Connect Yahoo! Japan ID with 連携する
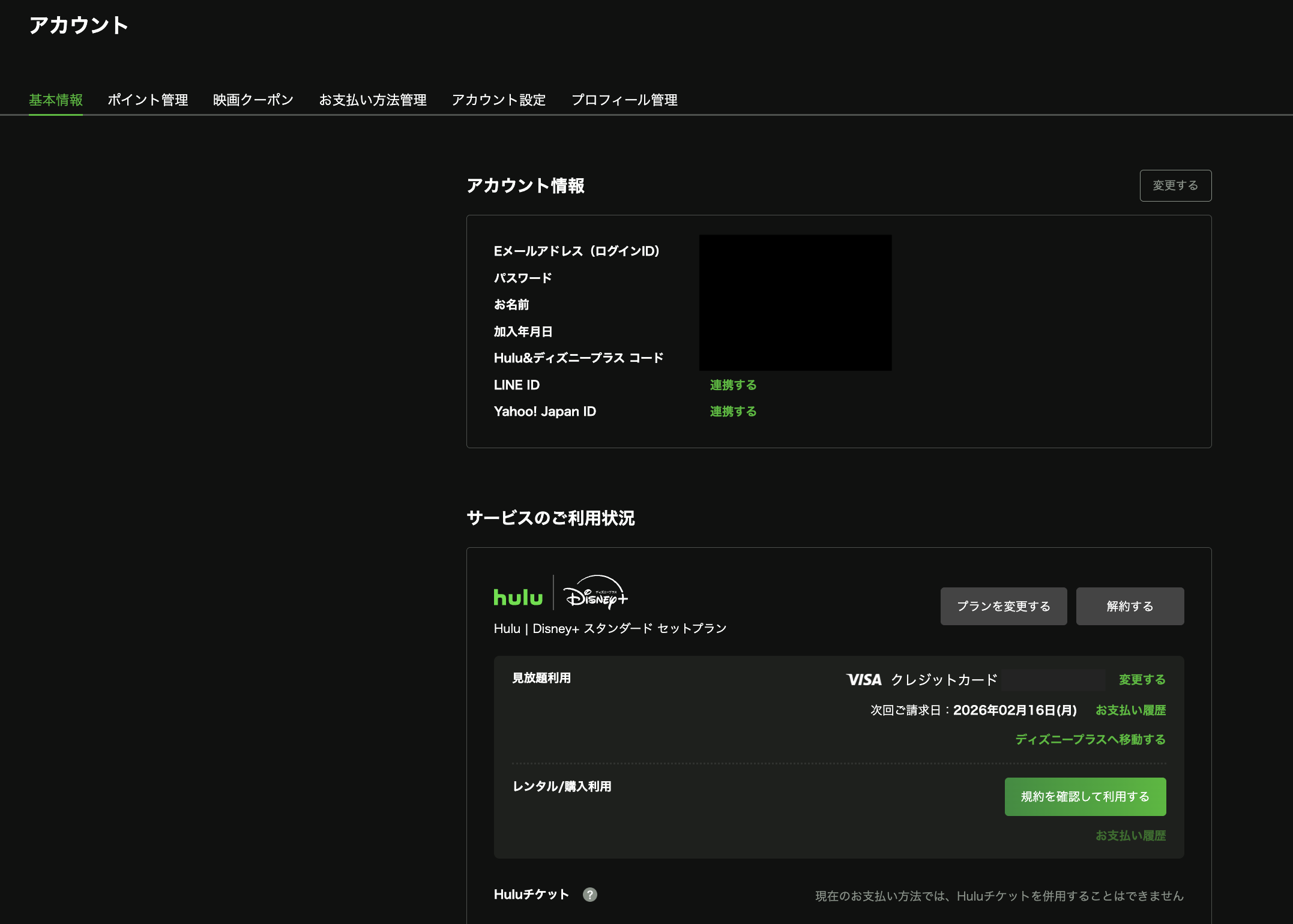Image resolution: width=1293 pixels, height=924 pixels. [x=732, y=411]
